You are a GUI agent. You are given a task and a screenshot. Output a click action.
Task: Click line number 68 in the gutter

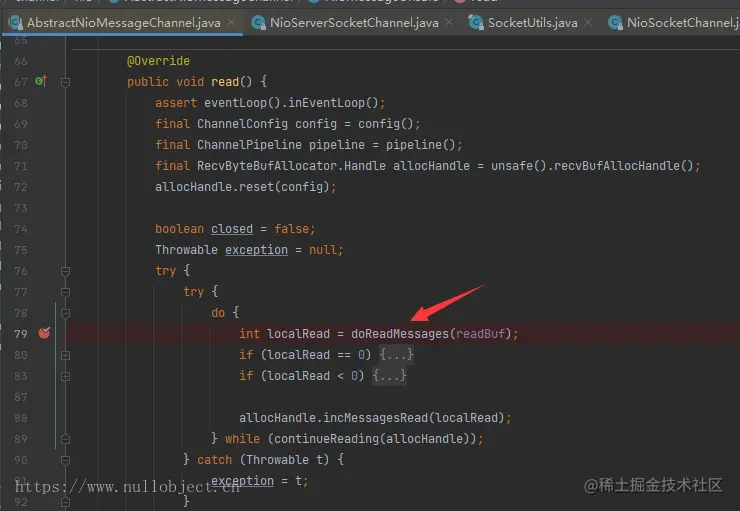click(x=21, y=103)
